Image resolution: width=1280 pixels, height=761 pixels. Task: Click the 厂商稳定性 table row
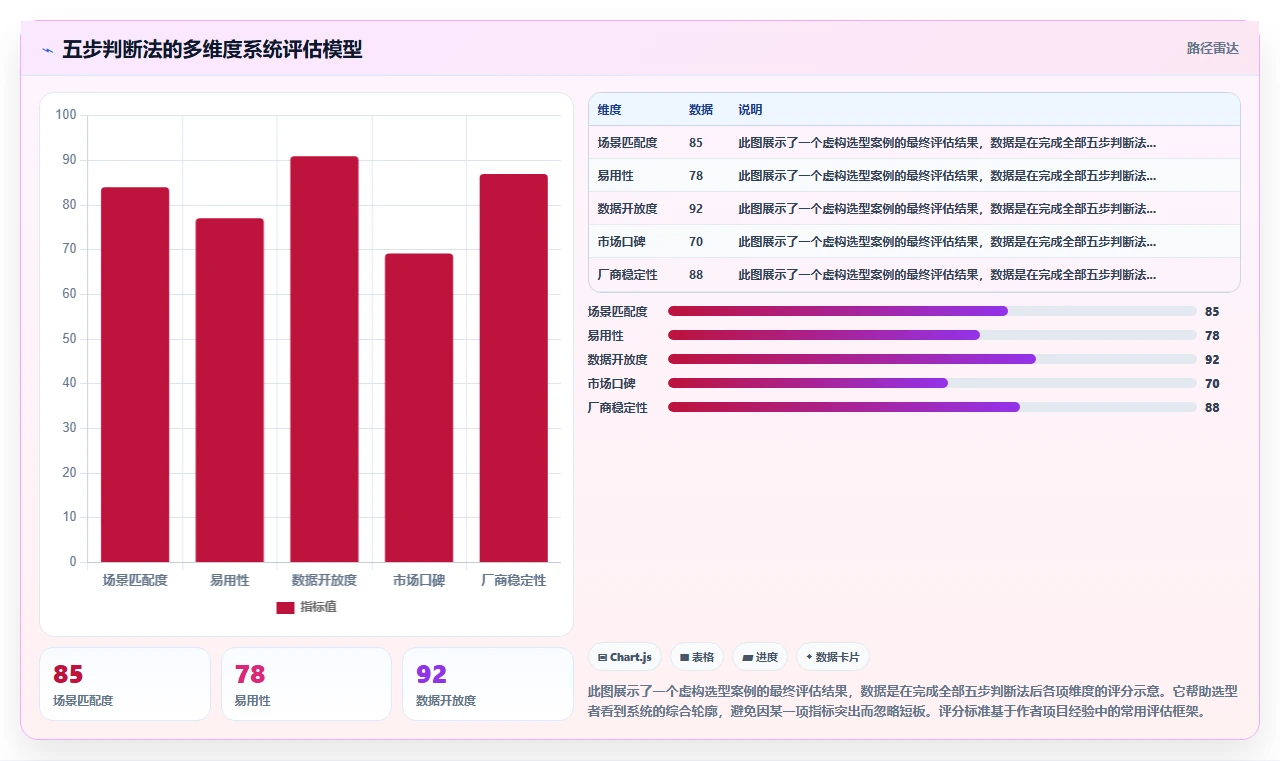[x=914, y=275]
